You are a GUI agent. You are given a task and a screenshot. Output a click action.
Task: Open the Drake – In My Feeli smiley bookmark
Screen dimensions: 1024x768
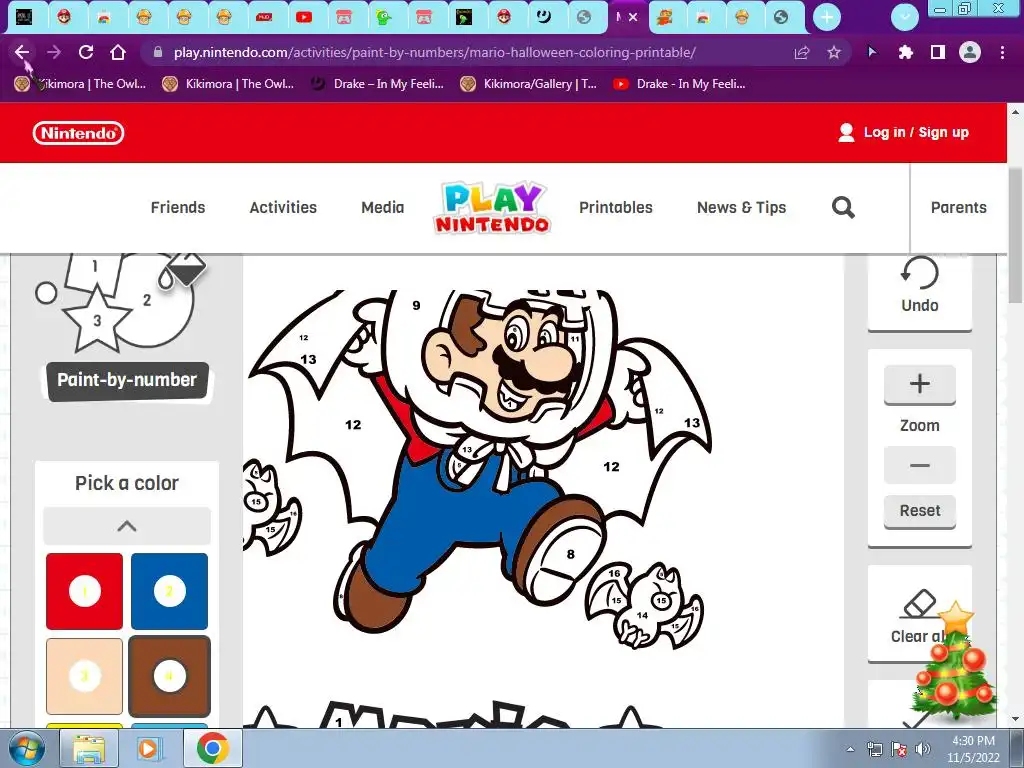377,84
